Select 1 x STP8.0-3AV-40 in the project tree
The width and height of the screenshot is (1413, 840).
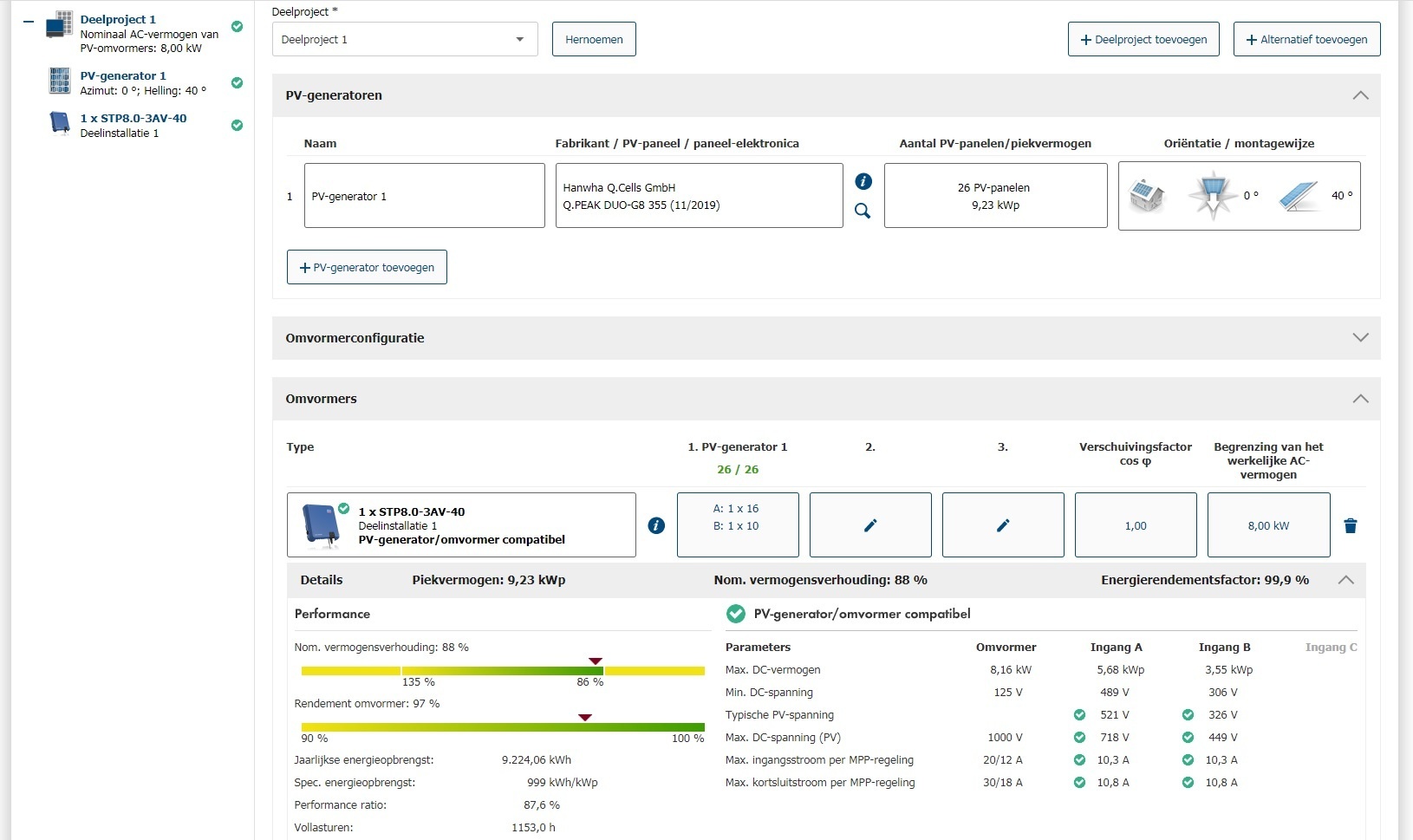tap(133, 119)
